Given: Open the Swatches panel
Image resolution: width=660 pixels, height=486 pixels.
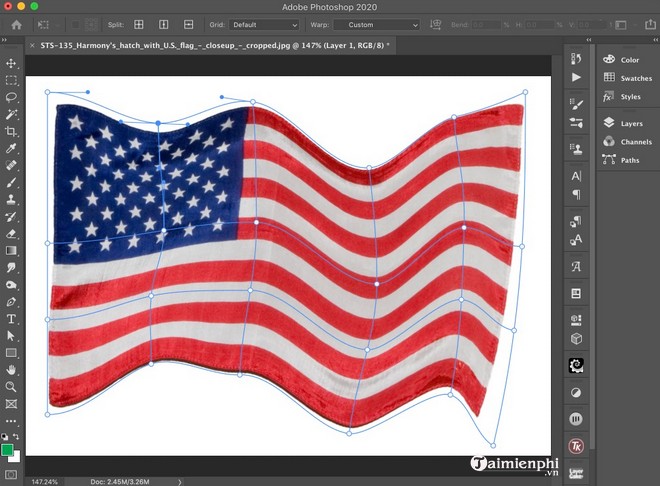Looking at the screenshot, I should (x=628, y=78).
